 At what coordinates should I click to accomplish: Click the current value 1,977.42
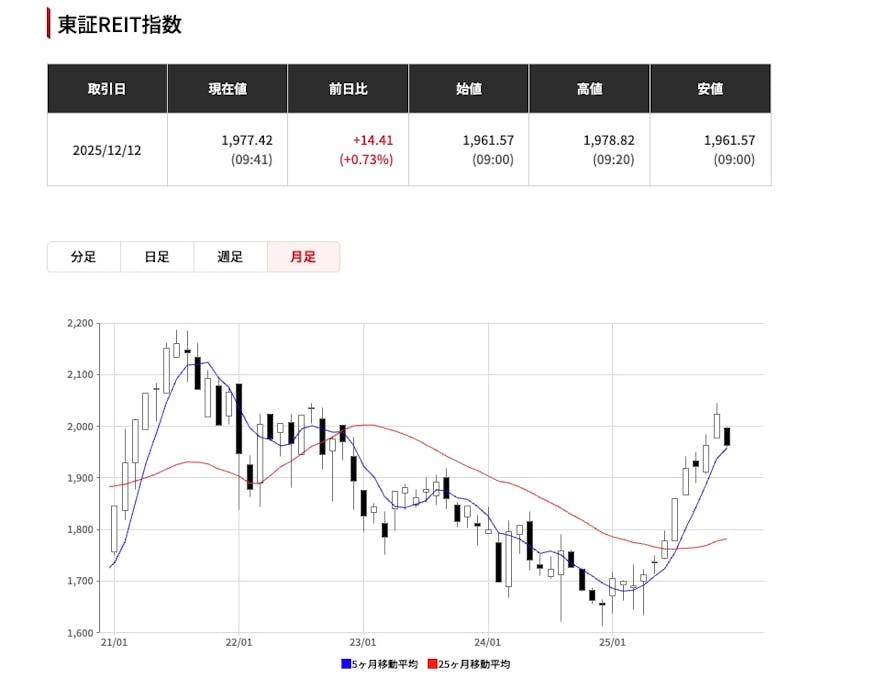[x=246, y=141]
